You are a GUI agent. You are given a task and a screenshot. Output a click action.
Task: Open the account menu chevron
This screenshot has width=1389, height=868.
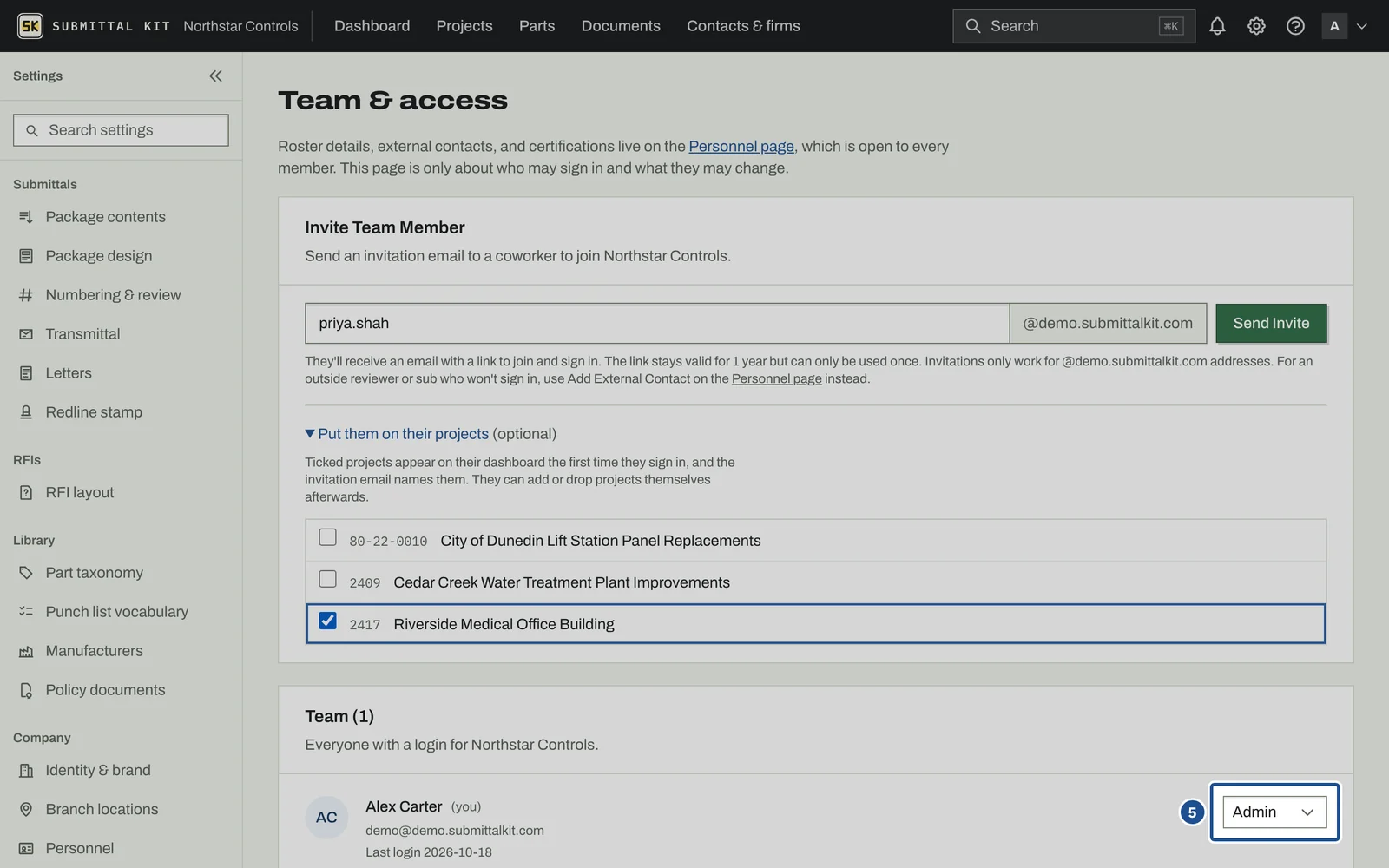pyautogui.click(x=1362, y=26)
